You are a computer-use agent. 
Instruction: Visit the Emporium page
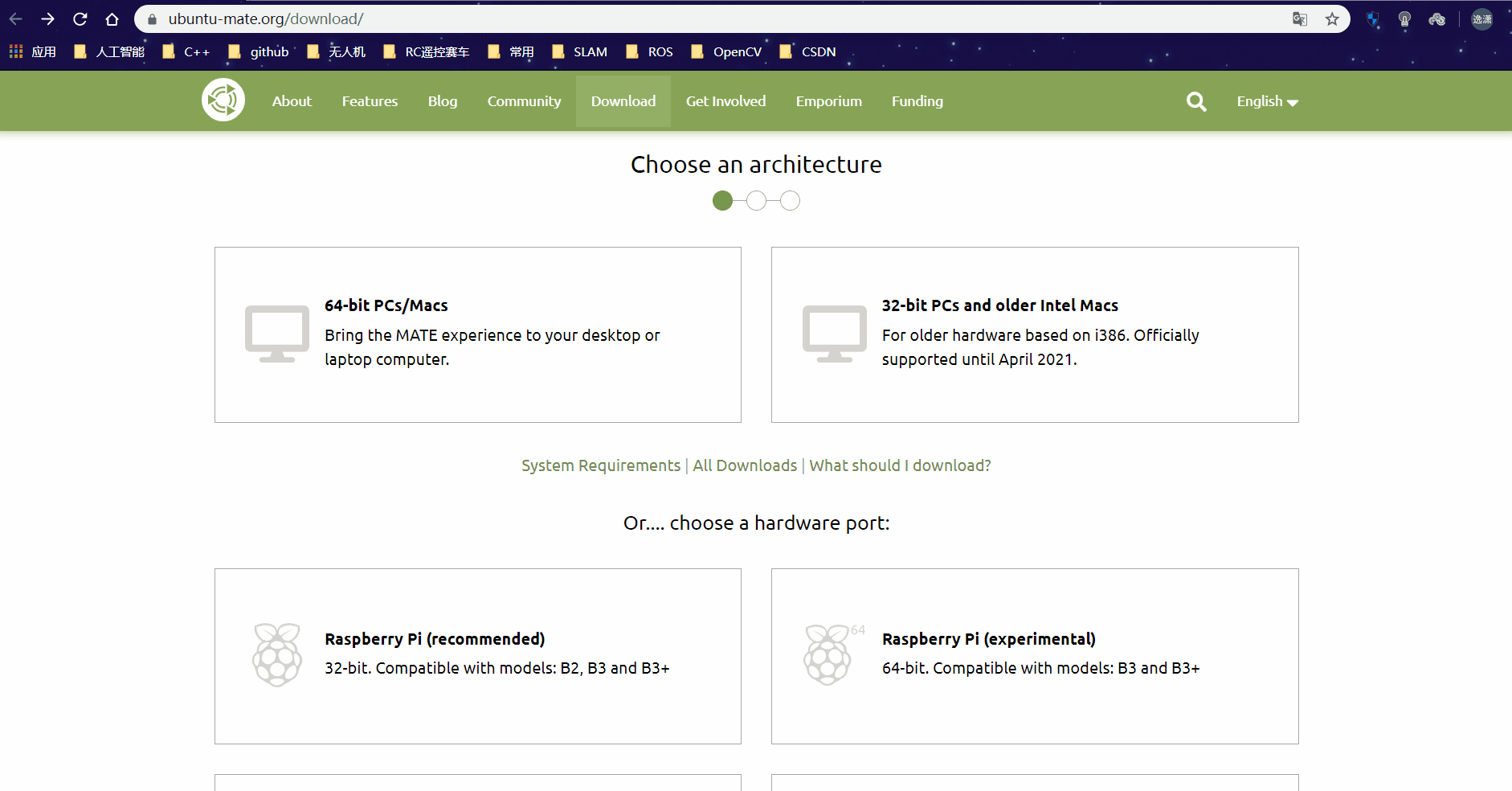(828, 101)
